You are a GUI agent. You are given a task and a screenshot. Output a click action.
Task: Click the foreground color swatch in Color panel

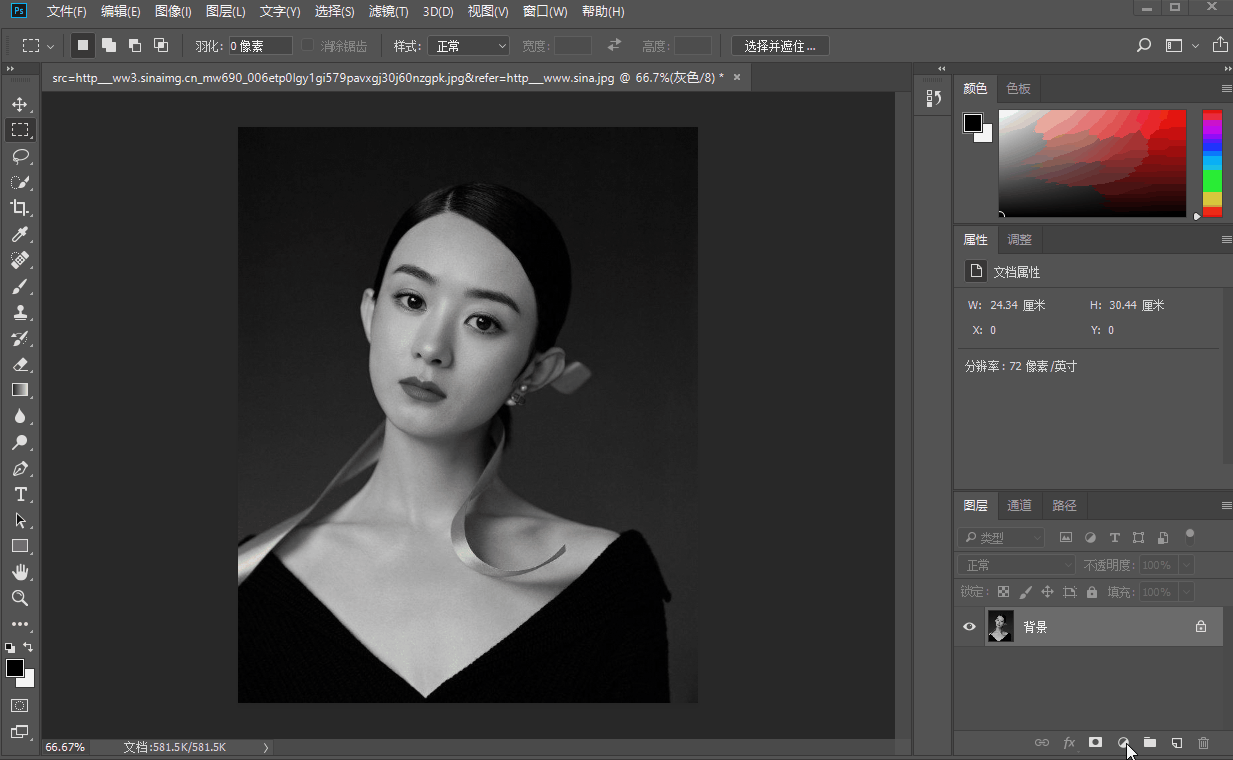point(972,122)
